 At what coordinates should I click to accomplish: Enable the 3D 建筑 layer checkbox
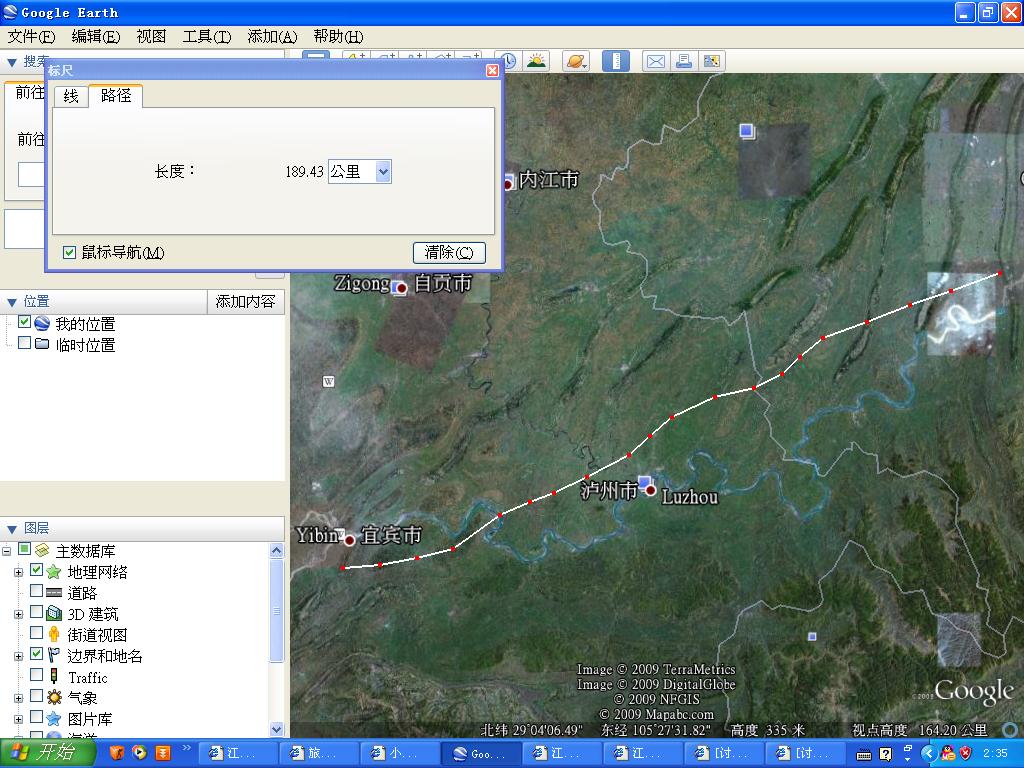coord(37,612)
